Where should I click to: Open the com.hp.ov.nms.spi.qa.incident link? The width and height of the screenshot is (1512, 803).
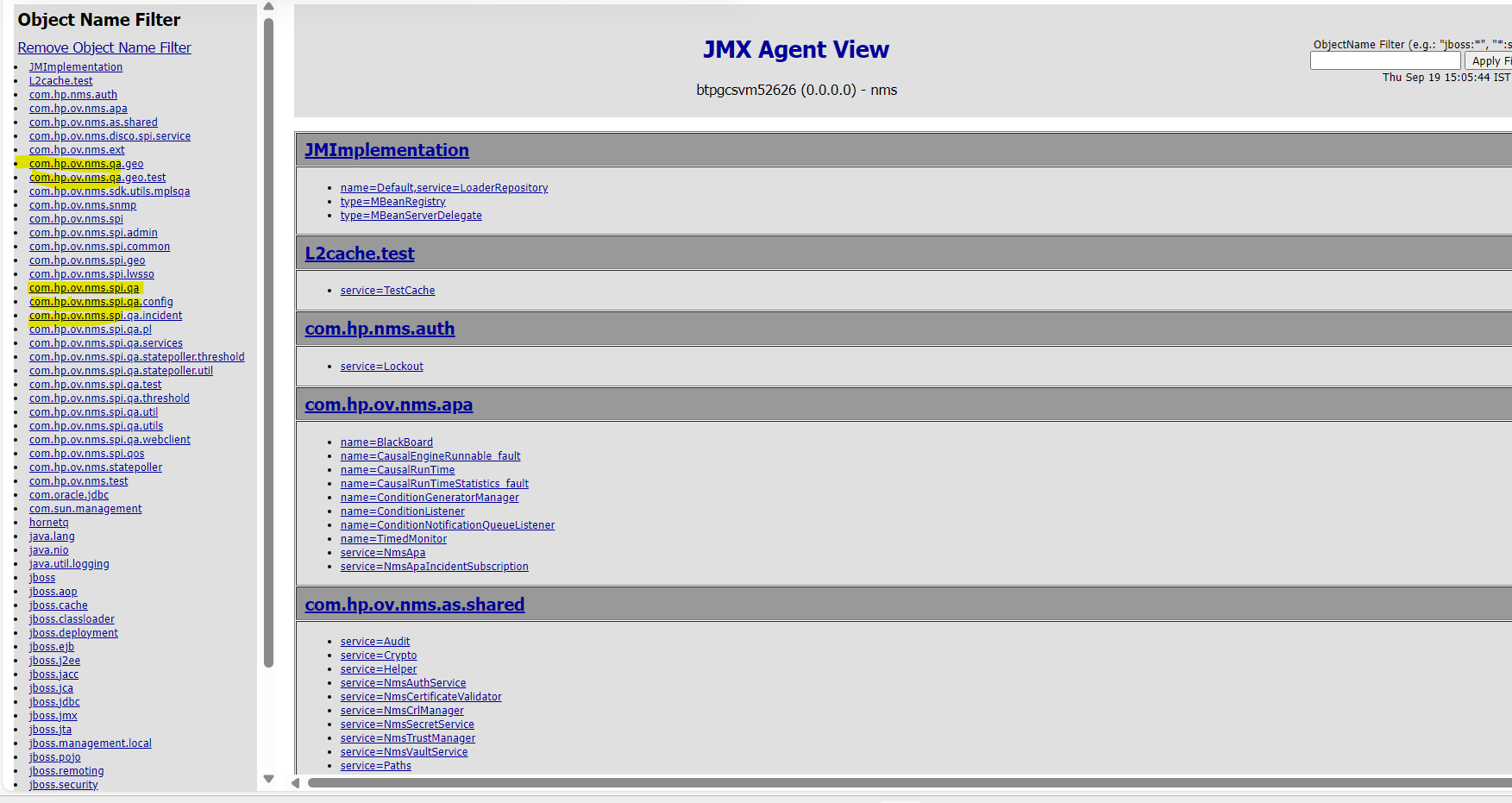pos(105,316)
